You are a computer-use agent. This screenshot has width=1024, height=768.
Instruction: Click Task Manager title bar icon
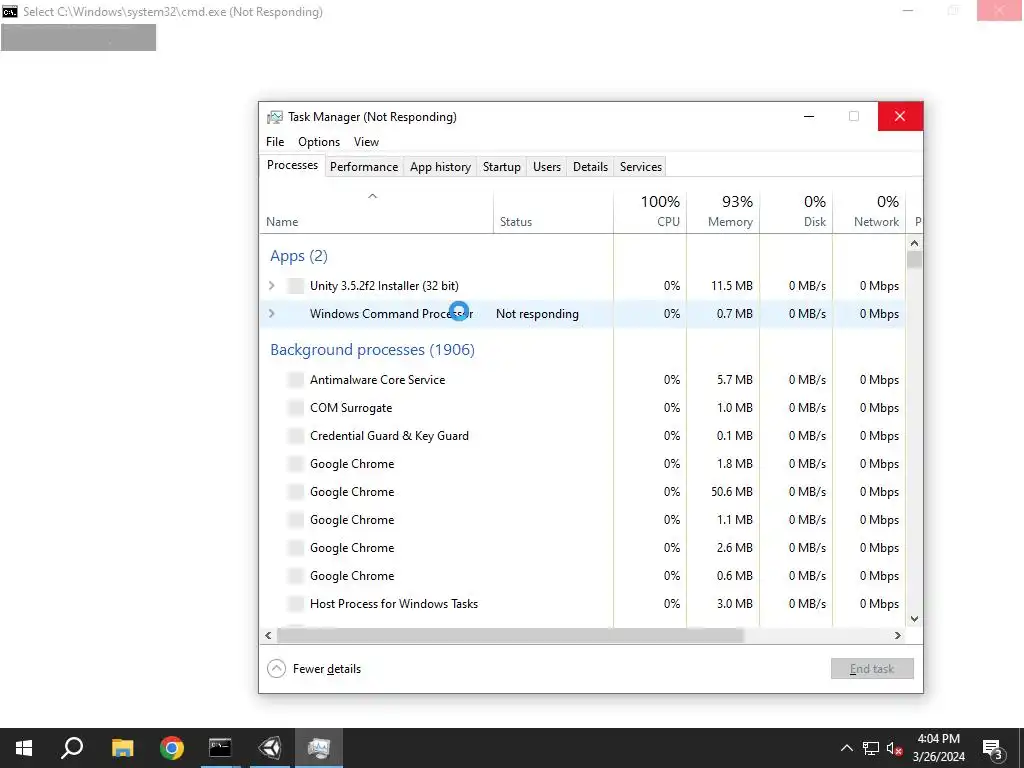[x=275, y=117]
